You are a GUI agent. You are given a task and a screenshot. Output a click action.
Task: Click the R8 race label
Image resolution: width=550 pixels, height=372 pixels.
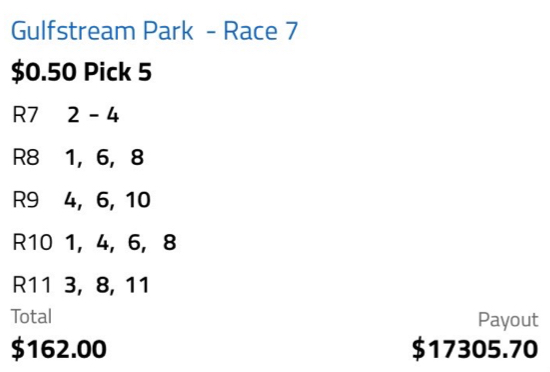26,157
